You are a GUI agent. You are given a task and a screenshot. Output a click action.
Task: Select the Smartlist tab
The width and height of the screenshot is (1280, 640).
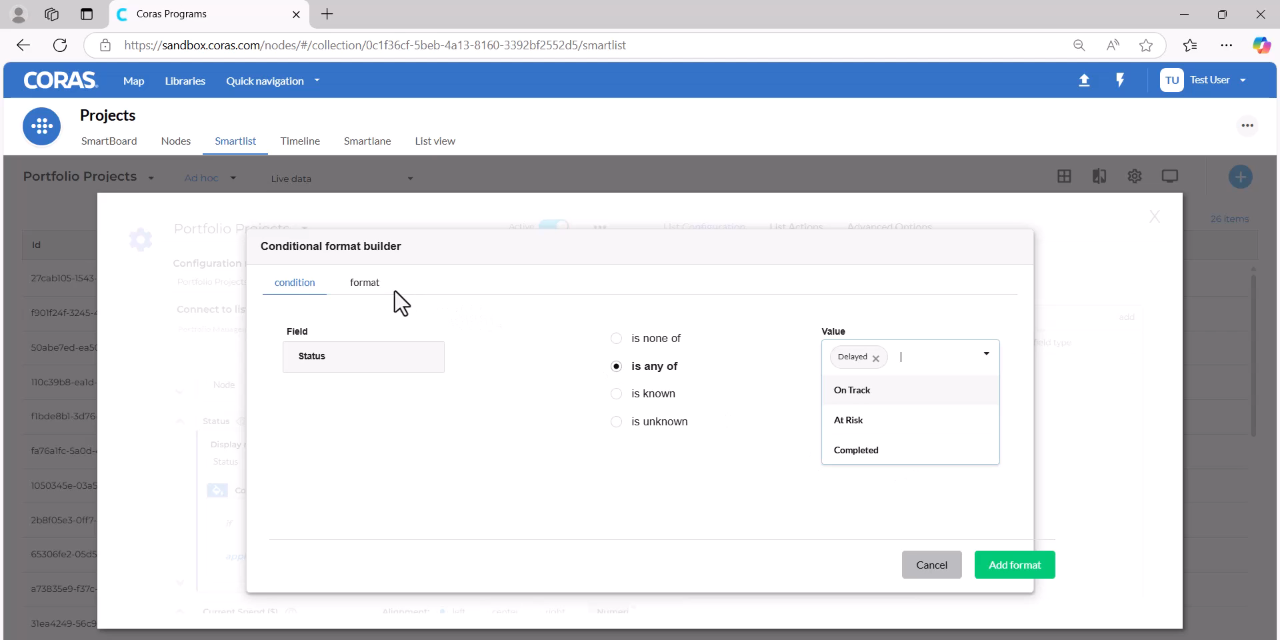tap(235, 141)
